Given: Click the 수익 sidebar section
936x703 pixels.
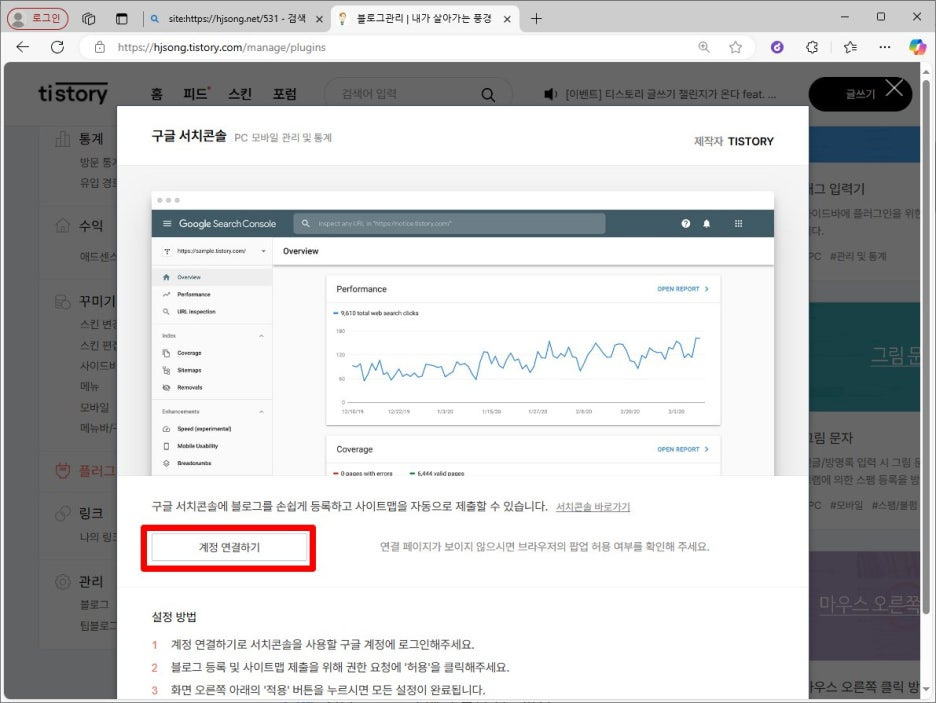Looking at the screenshot, I should point(91,226).
